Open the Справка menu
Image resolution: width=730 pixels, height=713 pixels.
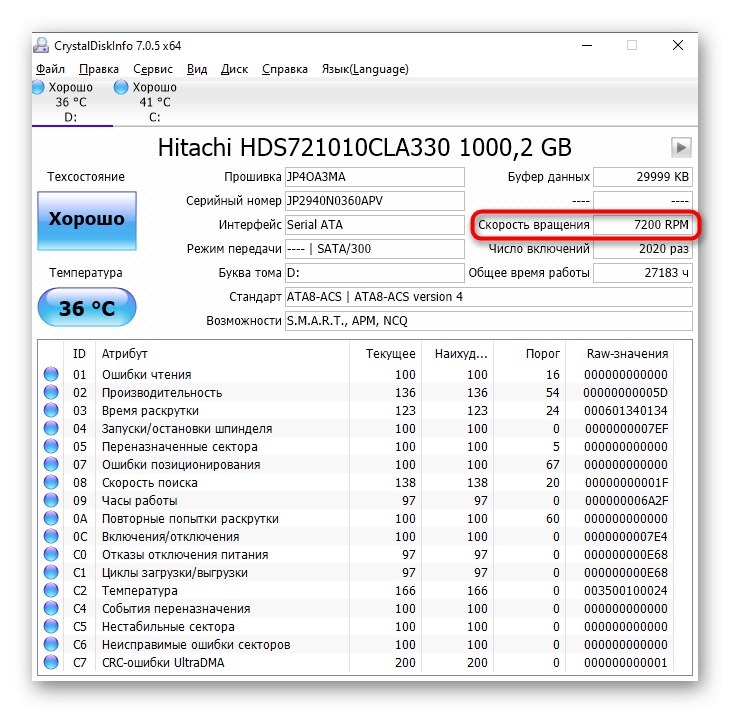(284, 69)
